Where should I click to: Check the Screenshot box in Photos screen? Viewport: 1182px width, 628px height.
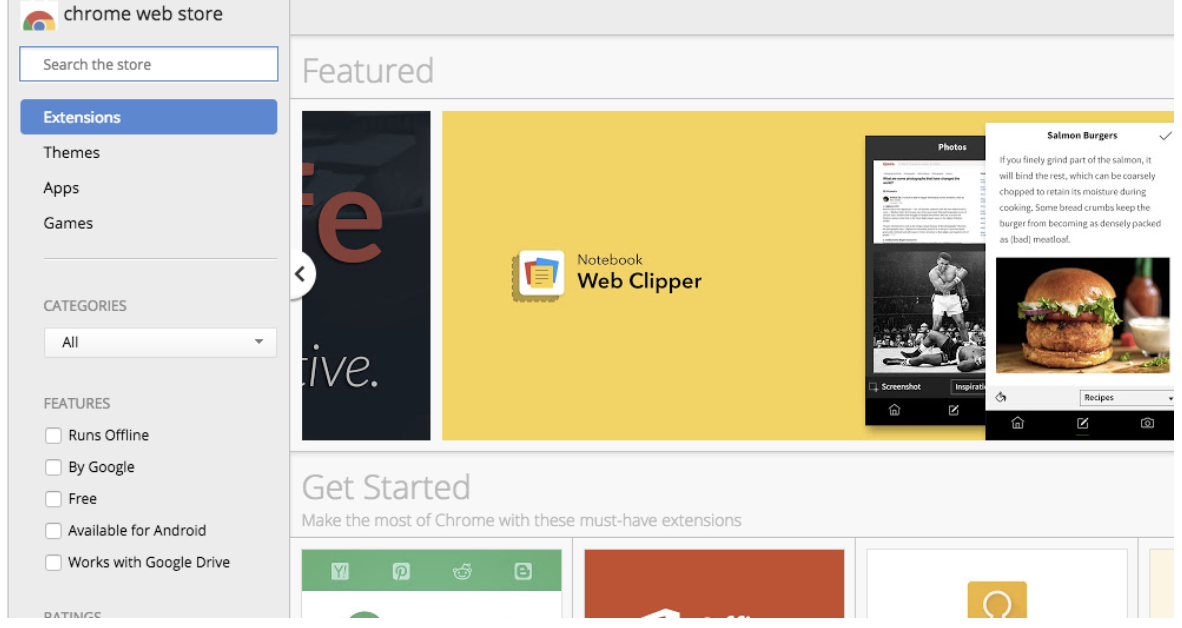tap(874, 387)
